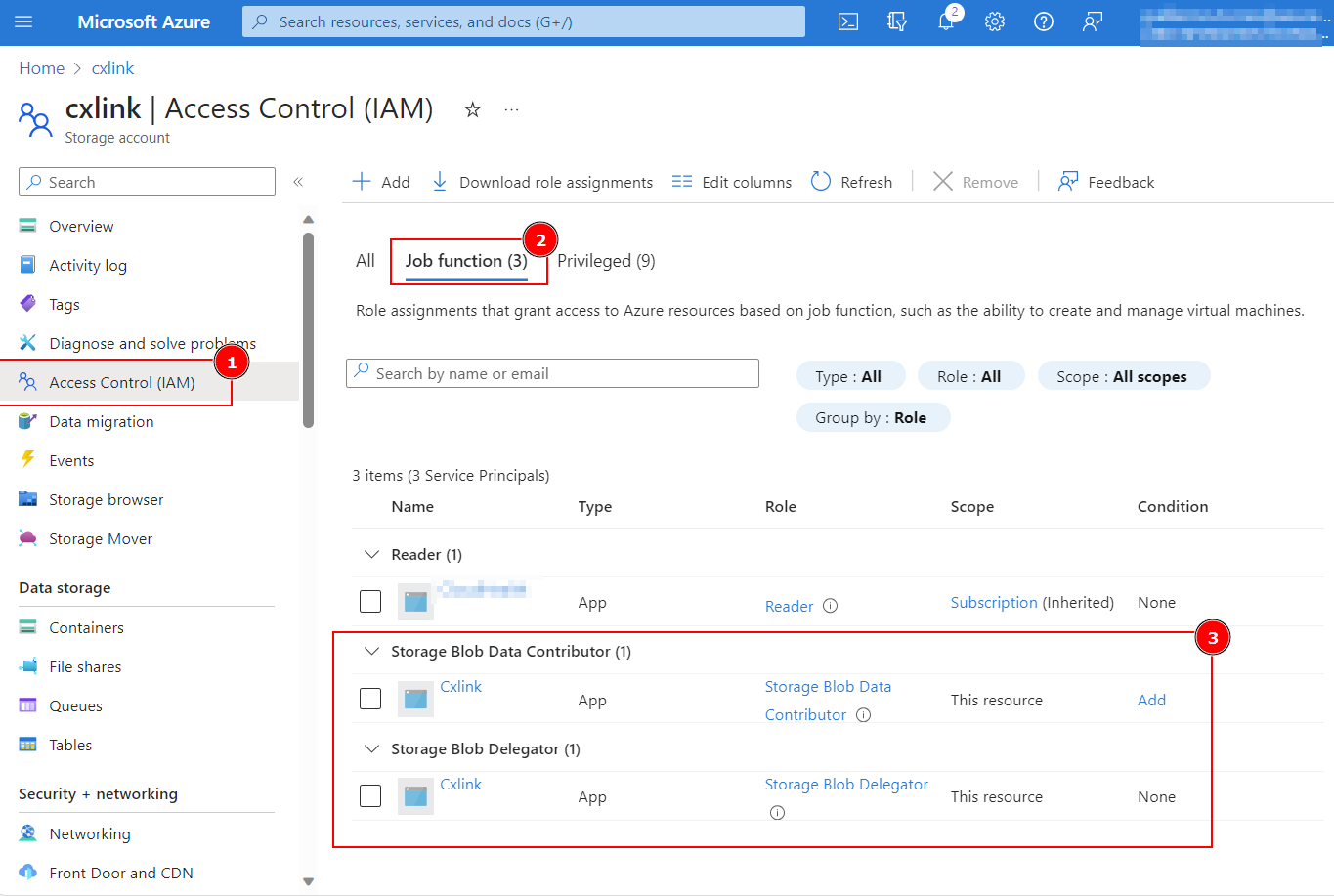
Task: Collapse the Storage Blob Data Contributor (1) group
Action: click(x=371, y=651)
